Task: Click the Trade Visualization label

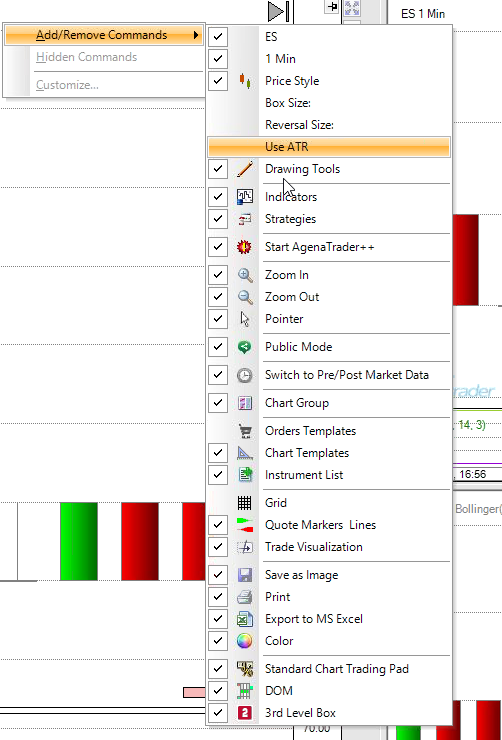Action: pyautogui.click(x=314, y=547)
